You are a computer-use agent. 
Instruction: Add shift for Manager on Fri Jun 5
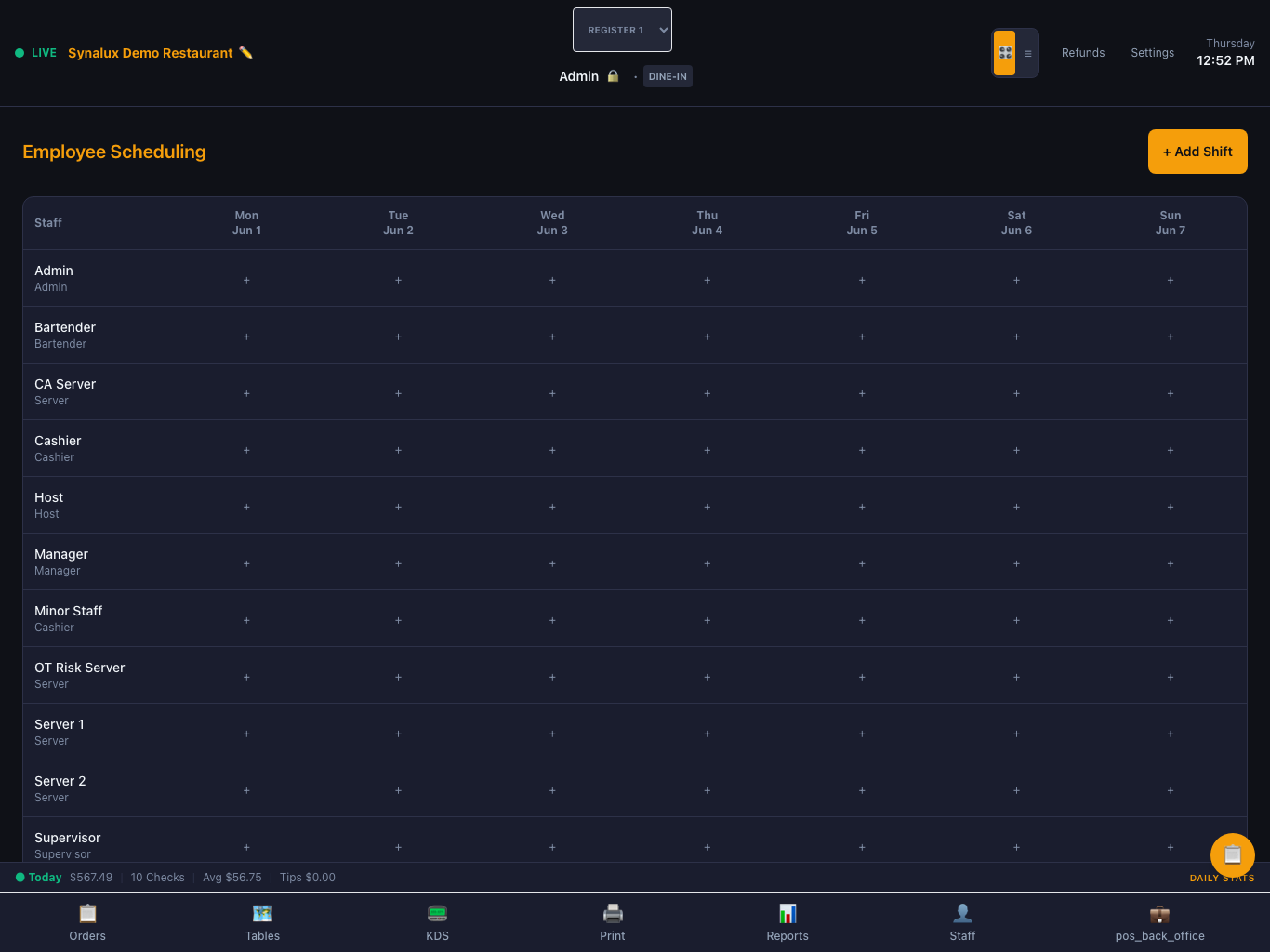pyautogui.click(x=862, y=563)
